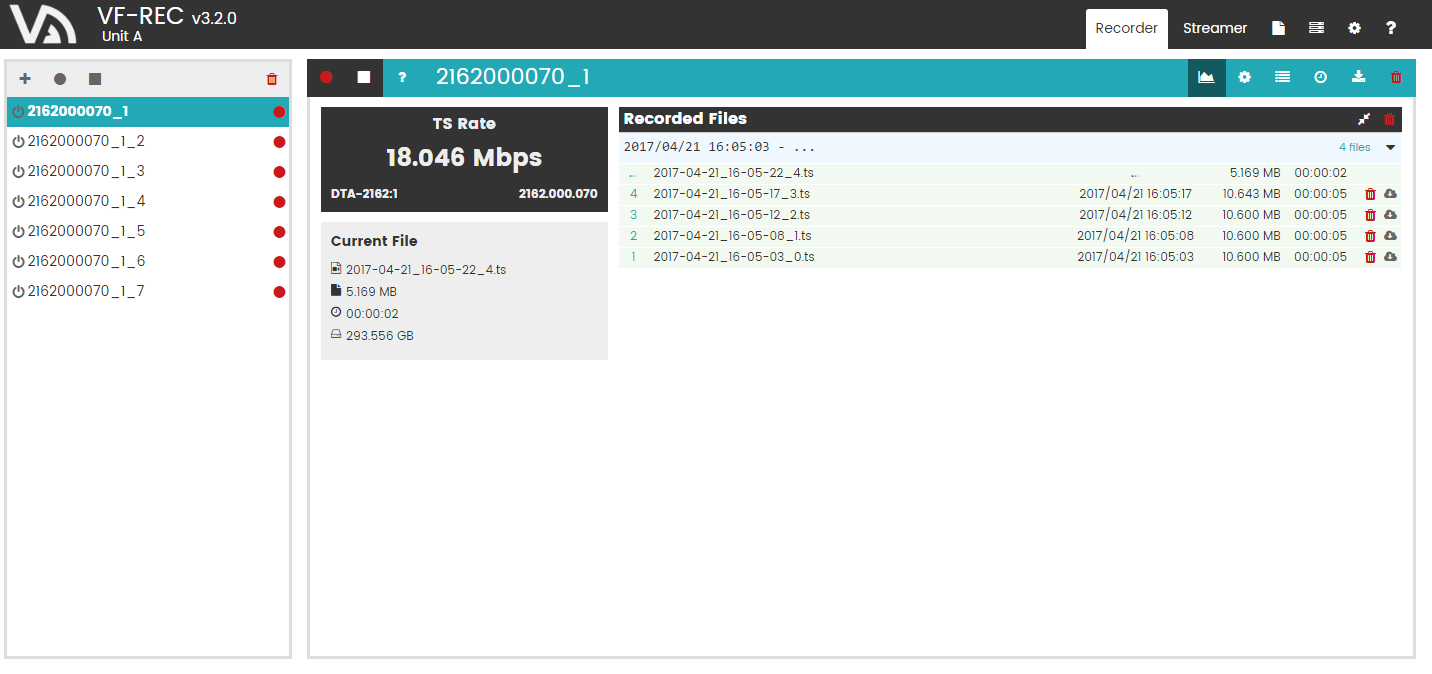Download file 2017-04-21_16-05-17_3.ts

[x=1390, y=194]
